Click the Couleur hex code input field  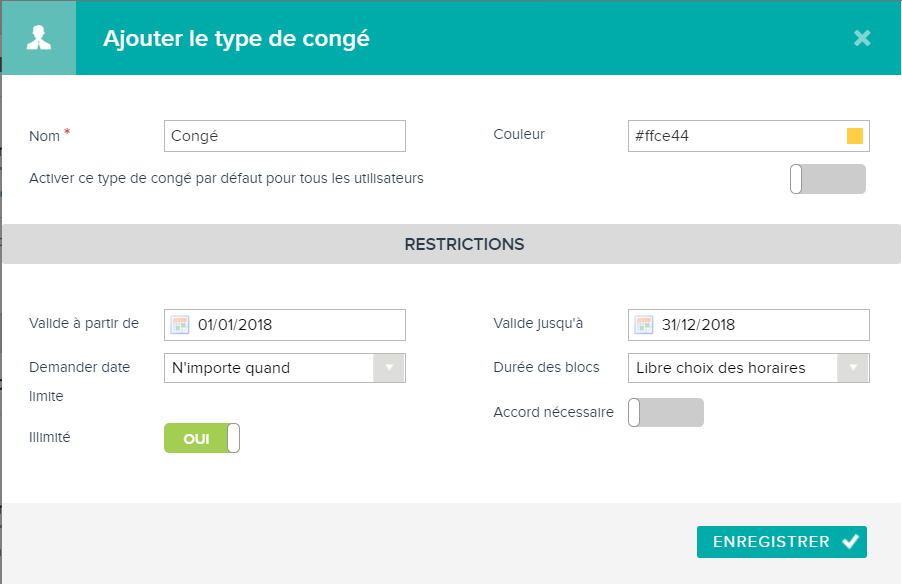[x=748, y=136]
